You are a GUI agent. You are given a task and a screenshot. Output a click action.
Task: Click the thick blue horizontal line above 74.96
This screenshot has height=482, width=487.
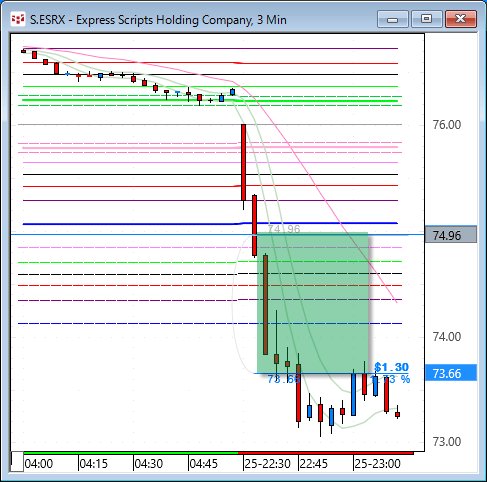point(210,224)
